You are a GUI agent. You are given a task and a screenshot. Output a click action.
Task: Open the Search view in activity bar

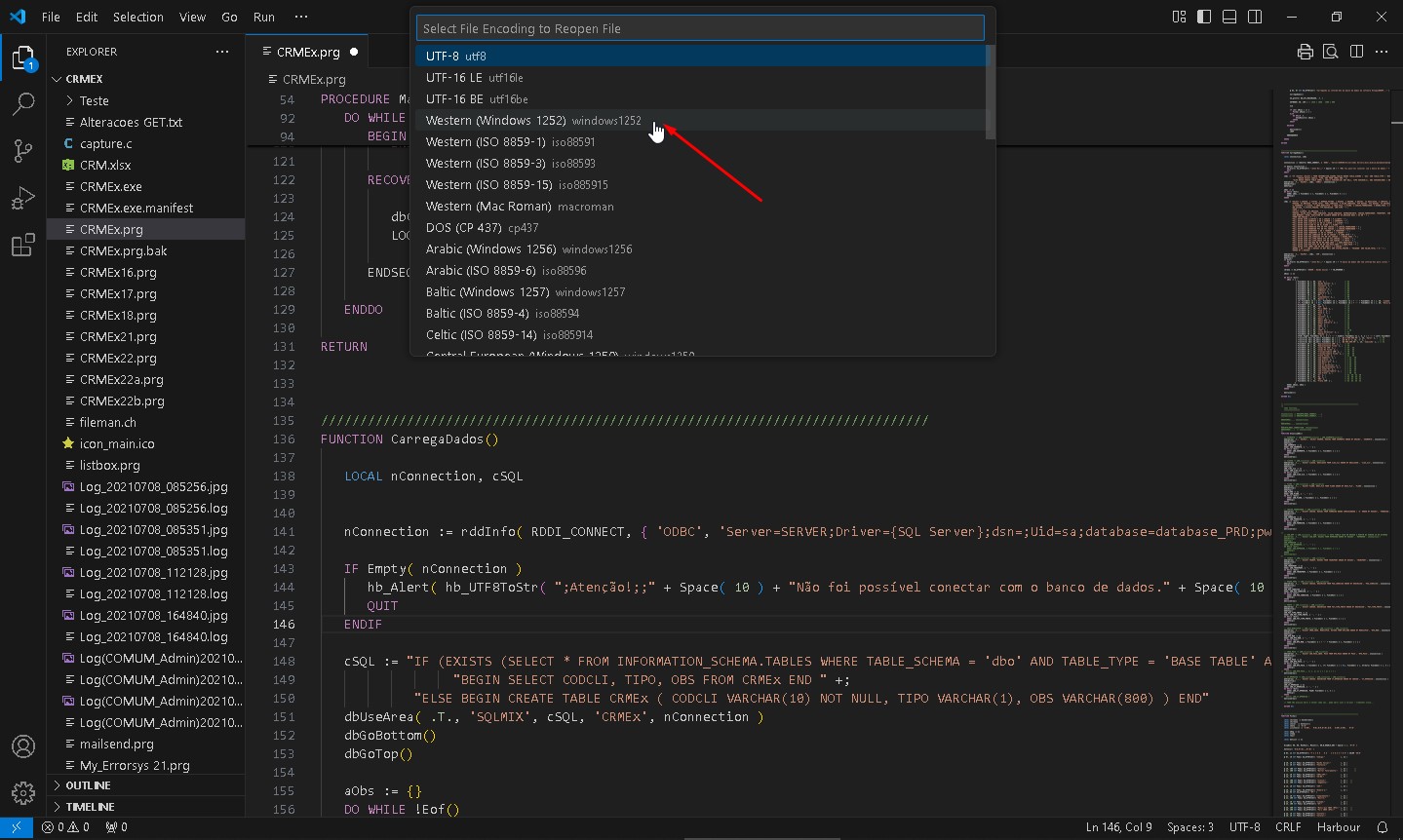pos(23,103)
